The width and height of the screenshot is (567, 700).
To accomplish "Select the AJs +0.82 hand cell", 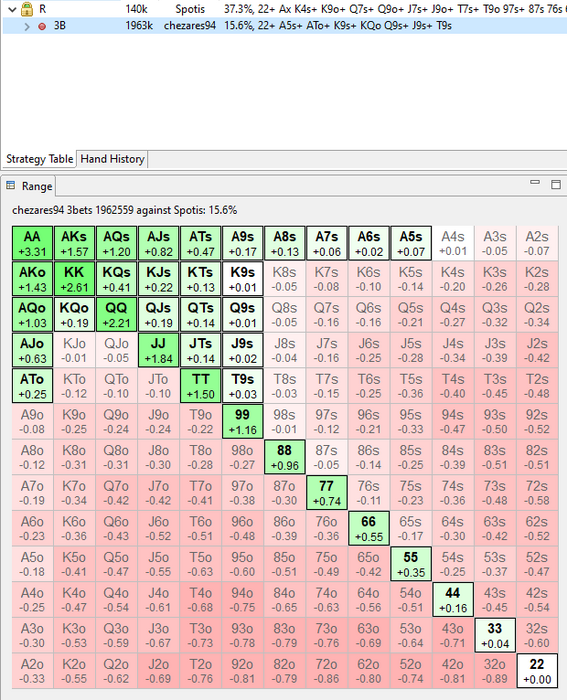I will coord(158,243).
